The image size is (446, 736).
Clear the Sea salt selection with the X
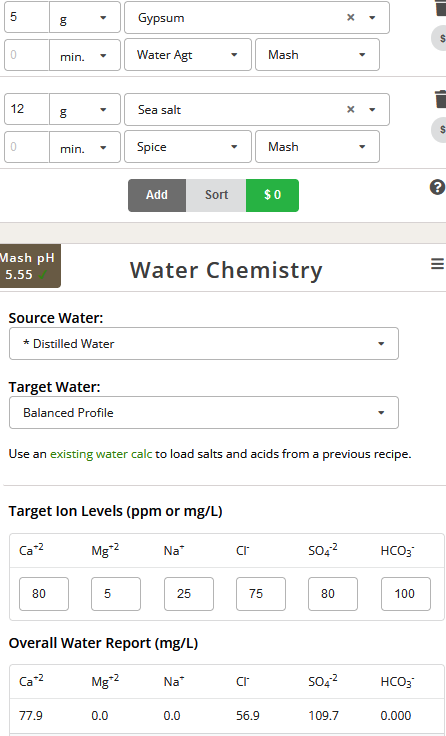point(351,109)
